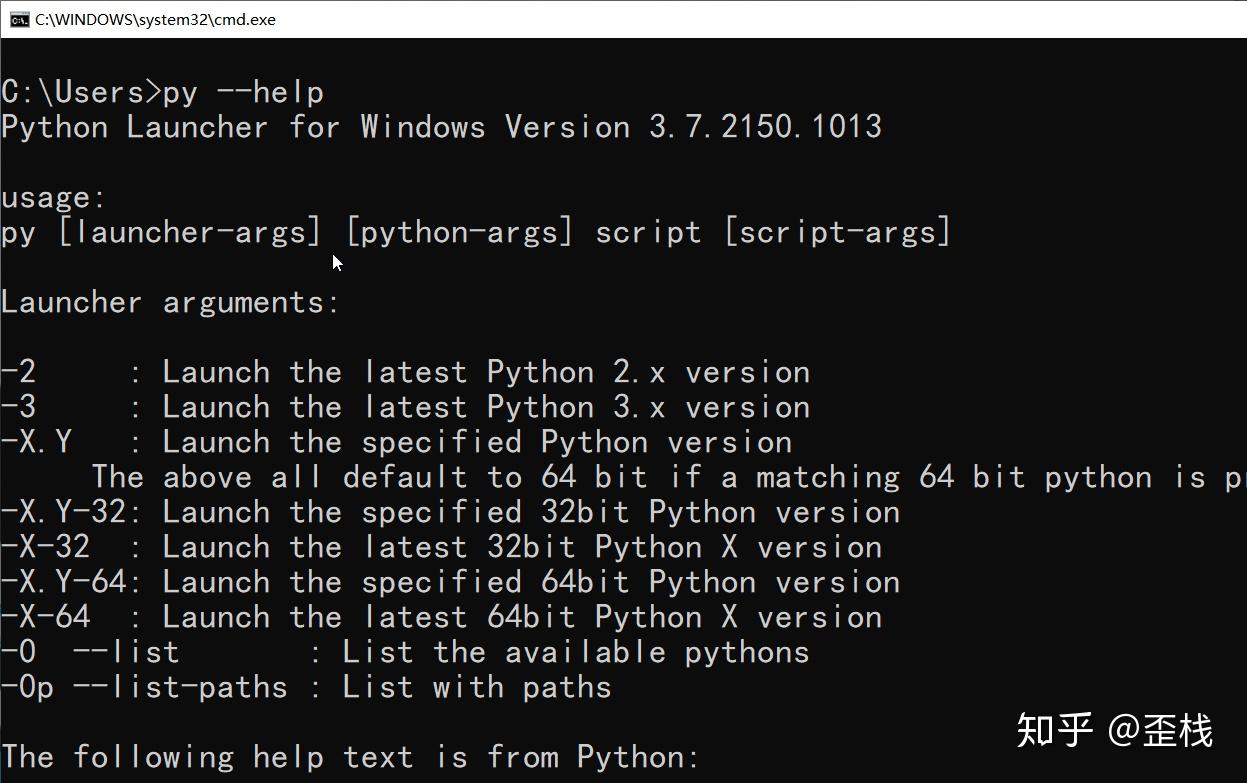Viewport: 1247px width, 783px height.
Task: Select the -3 launcher argument line
Action: point(400,406)
